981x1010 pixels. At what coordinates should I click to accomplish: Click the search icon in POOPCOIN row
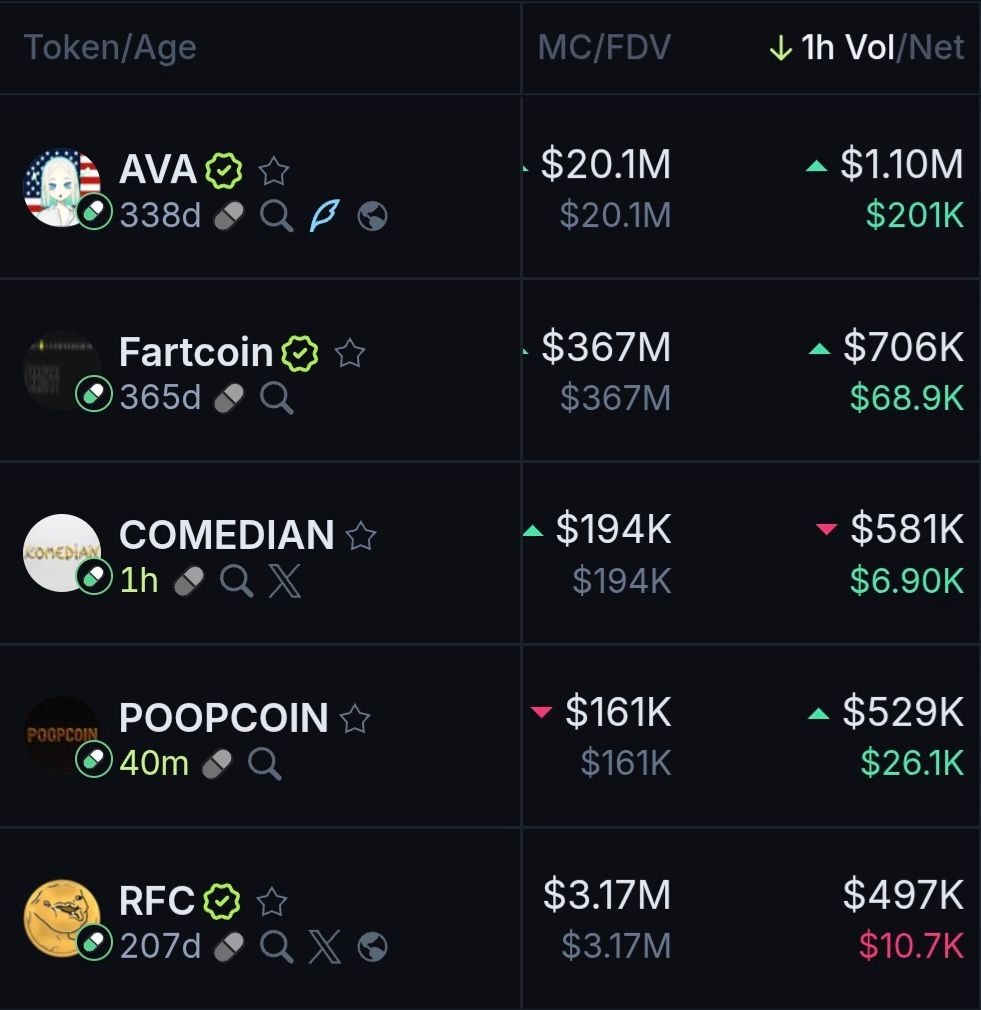click(264, 764)
